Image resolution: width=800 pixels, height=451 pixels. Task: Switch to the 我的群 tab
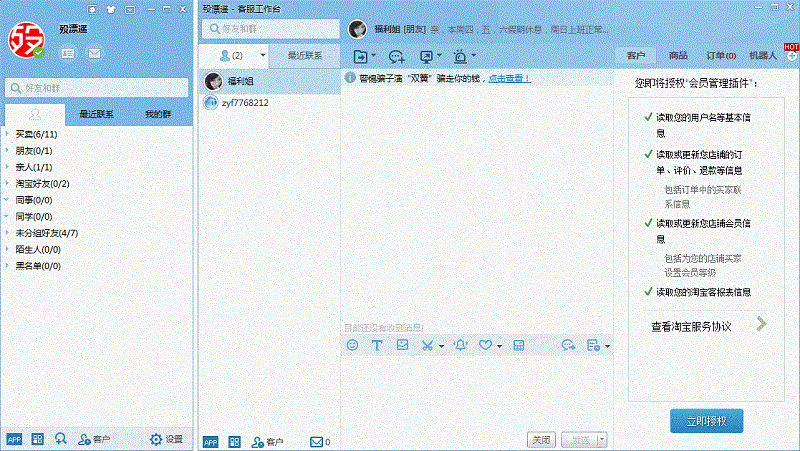coord(159,114)
